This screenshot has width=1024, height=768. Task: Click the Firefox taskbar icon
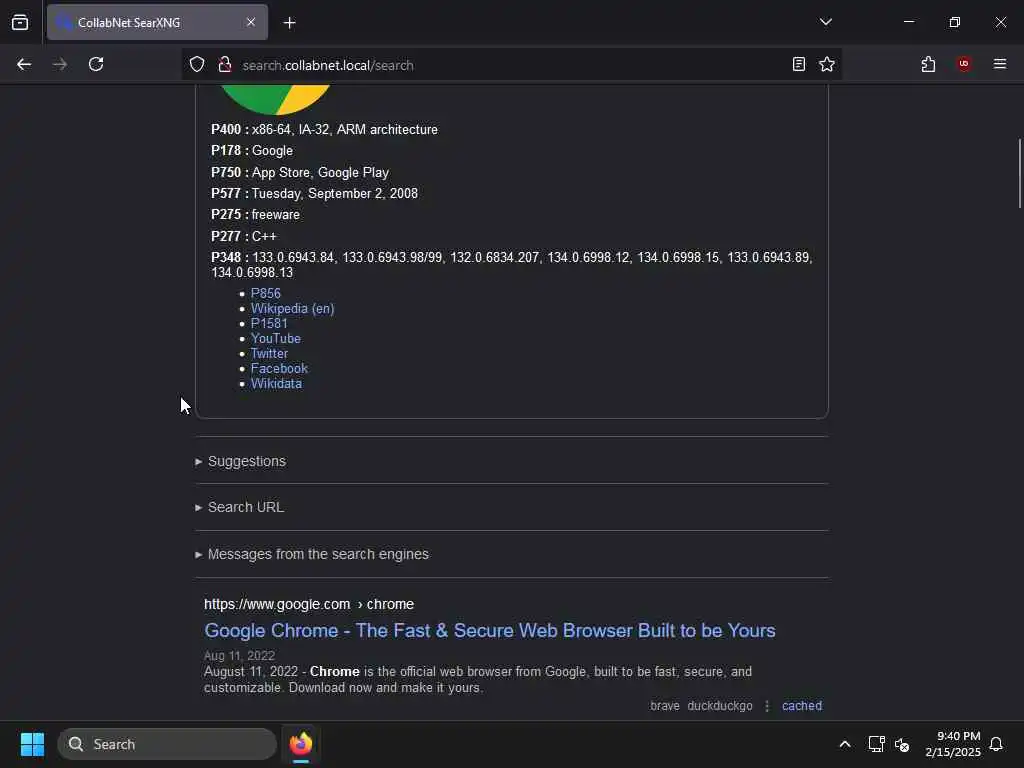(301, 744)
